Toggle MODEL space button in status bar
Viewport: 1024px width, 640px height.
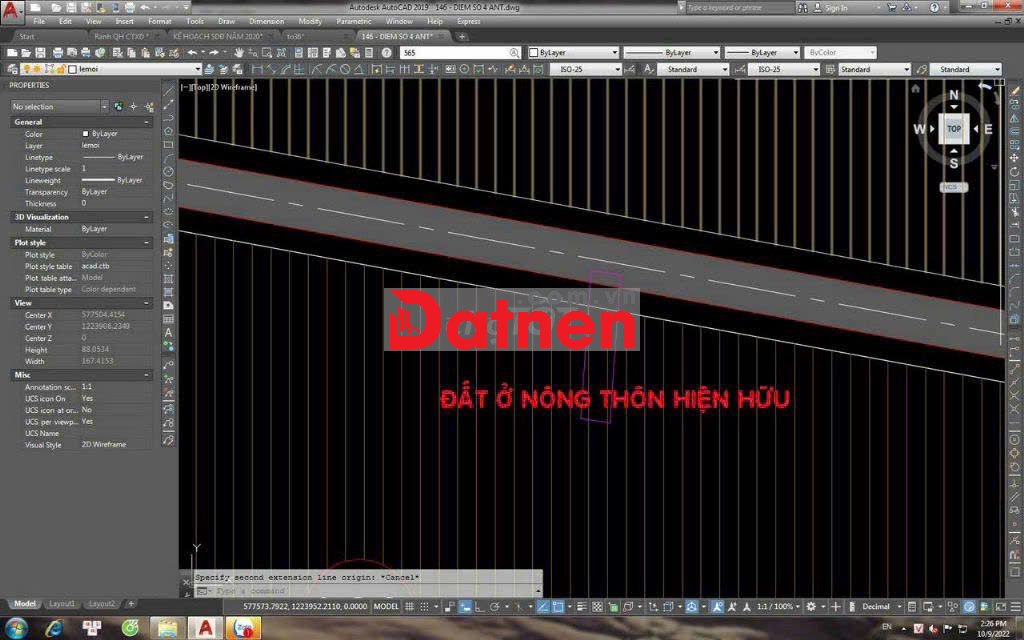[x=386, y=607]
